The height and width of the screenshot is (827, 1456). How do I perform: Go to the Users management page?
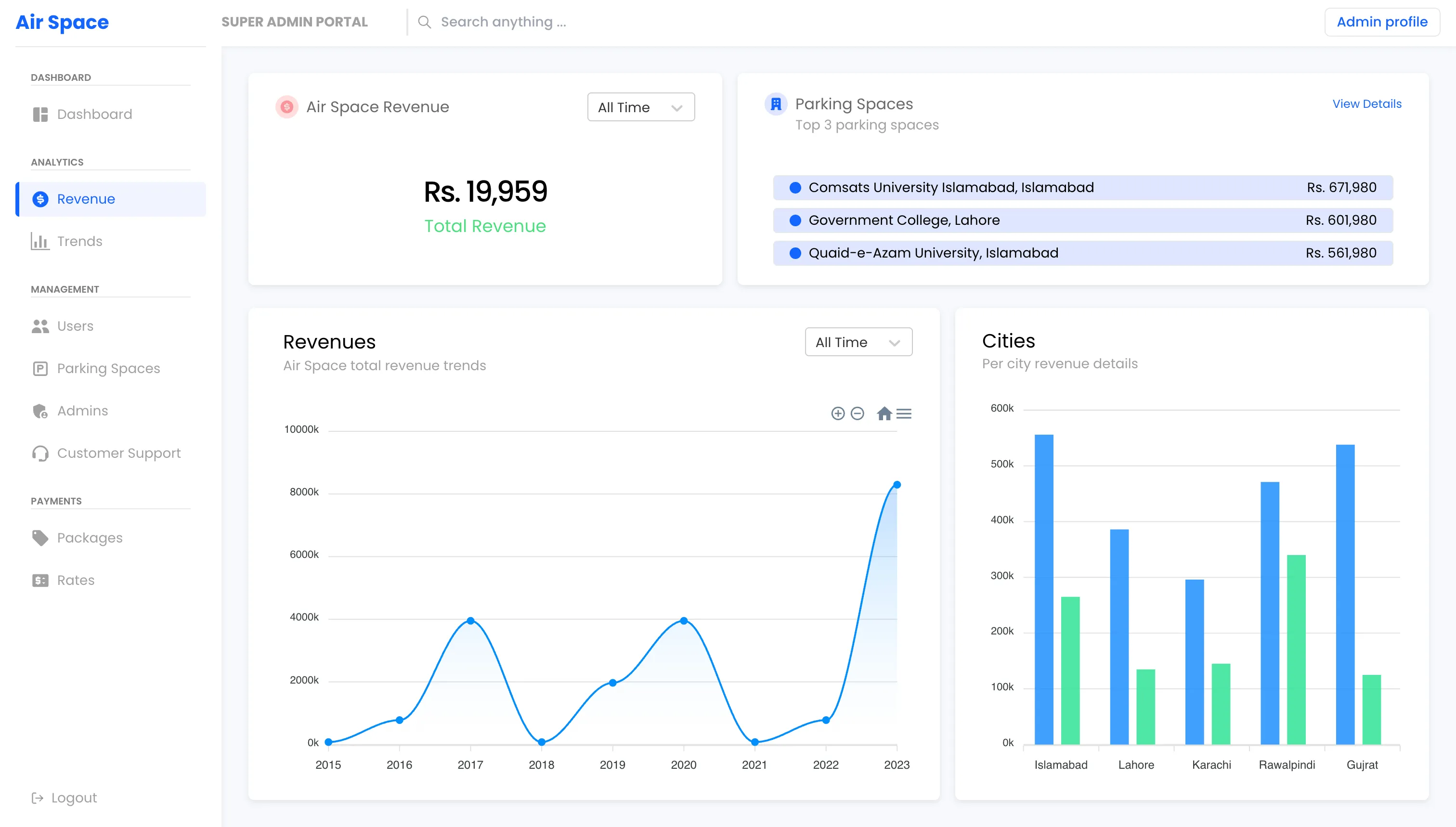(75, 326)
